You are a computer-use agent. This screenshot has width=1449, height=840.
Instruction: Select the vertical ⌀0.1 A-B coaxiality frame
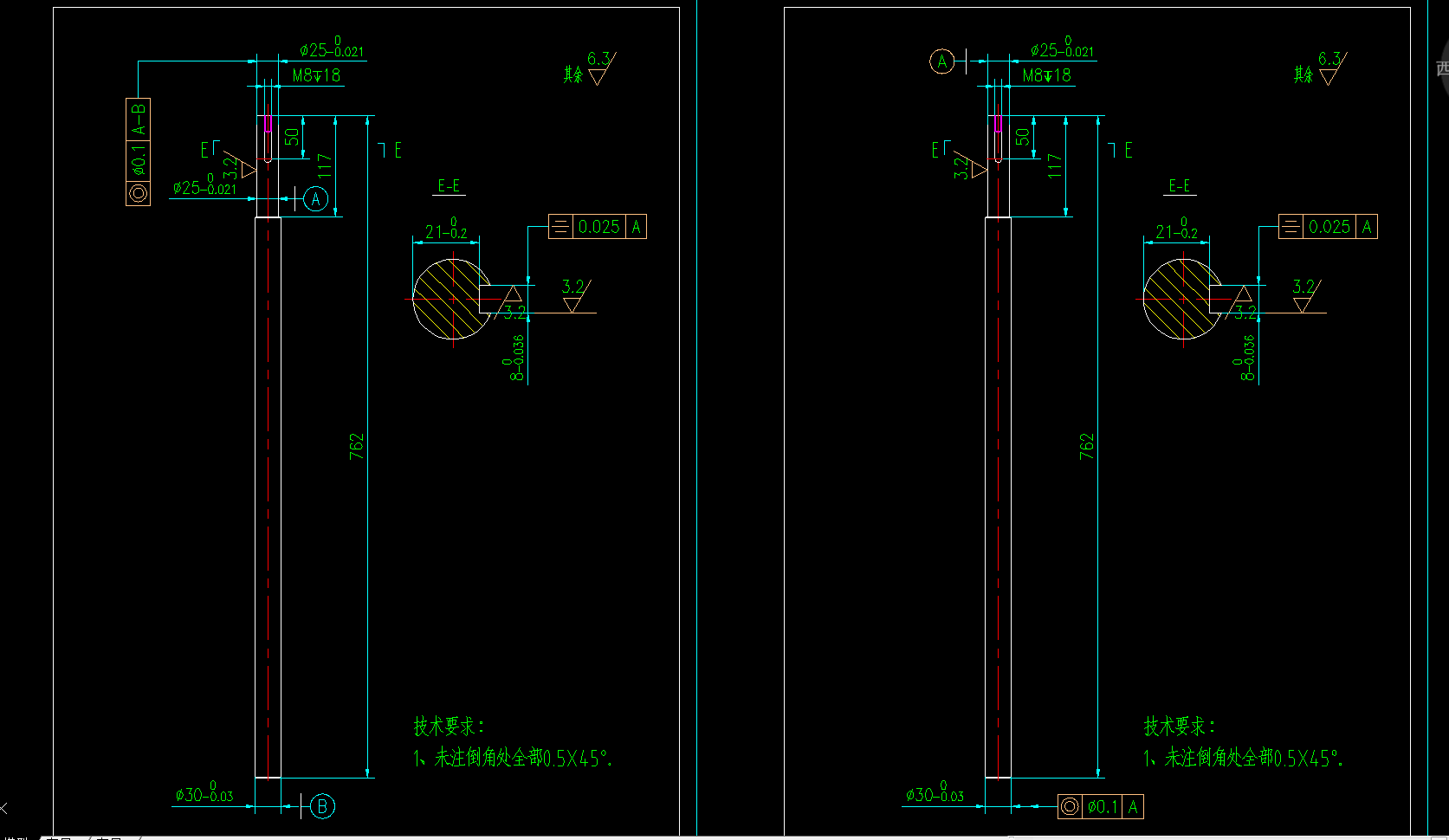point(139,152)
